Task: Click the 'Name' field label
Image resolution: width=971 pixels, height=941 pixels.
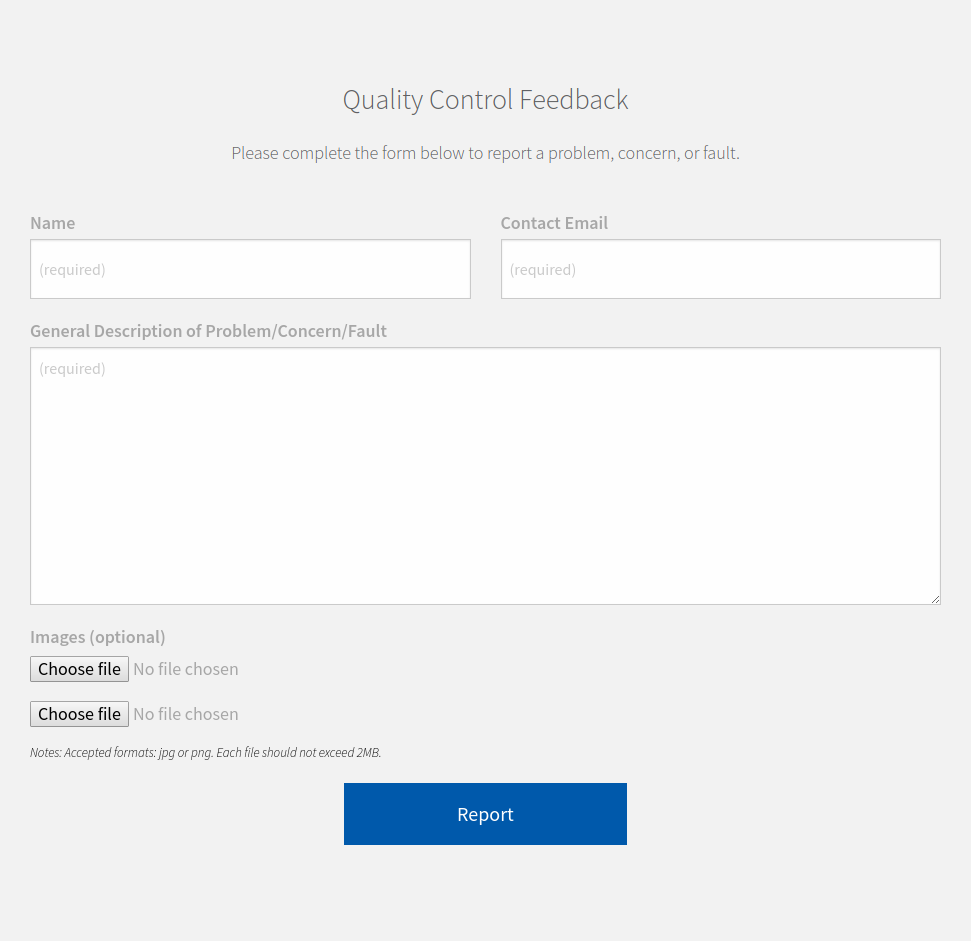Action: [52, 223]
